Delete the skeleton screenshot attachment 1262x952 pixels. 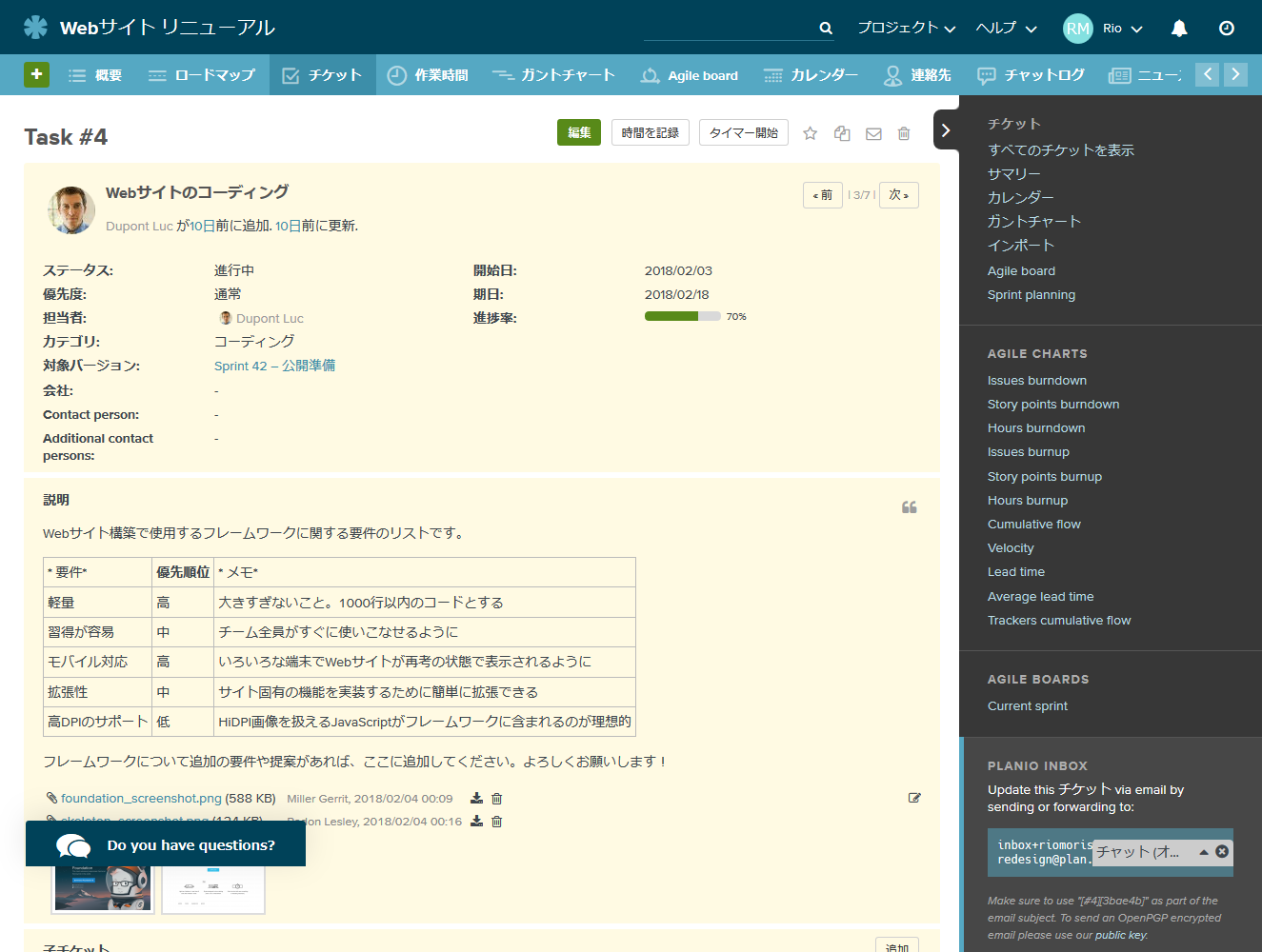point(496,822)
